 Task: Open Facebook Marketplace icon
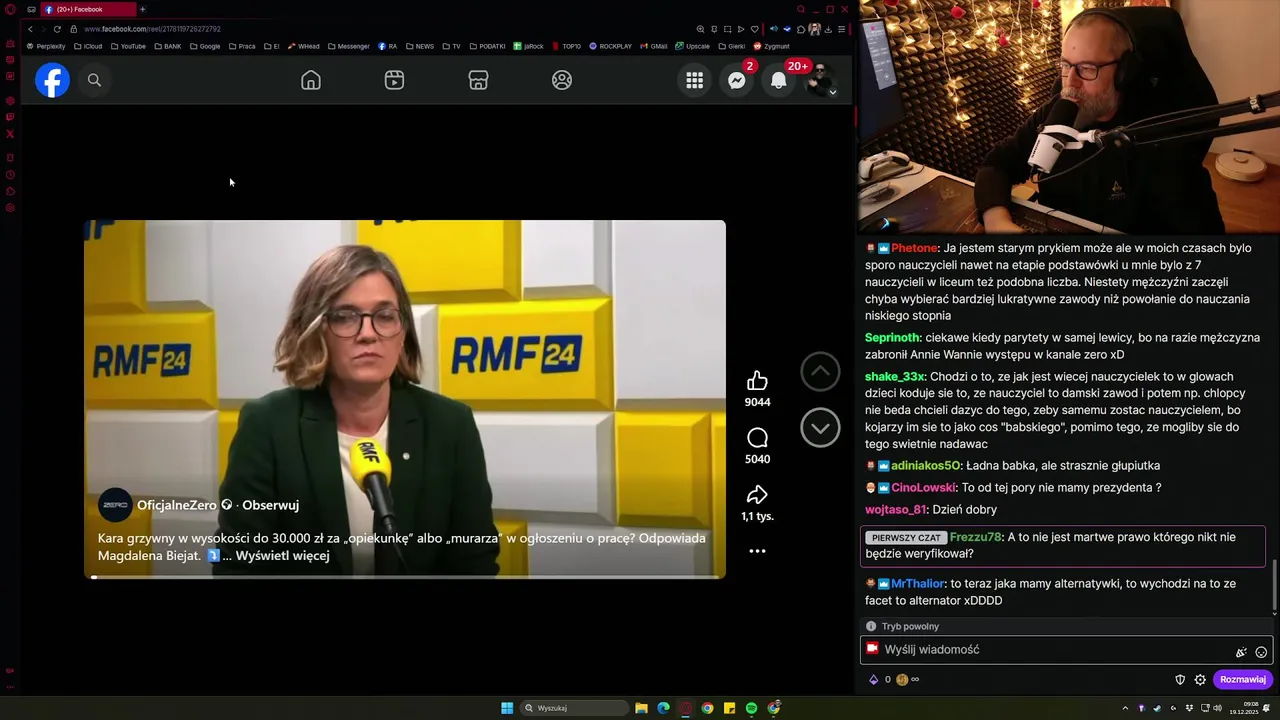coord(478,80)
